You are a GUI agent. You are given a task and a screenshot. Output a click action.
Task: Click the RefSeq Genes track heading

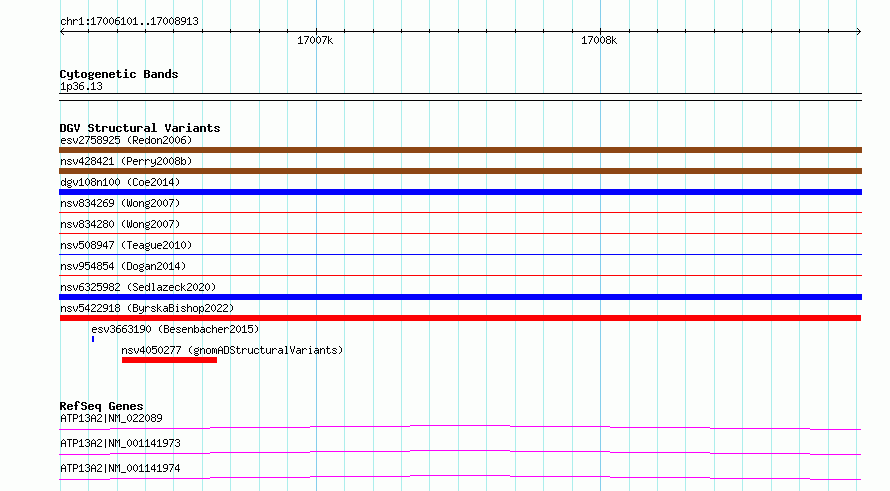pyautogui.click(x=101, y=406)
